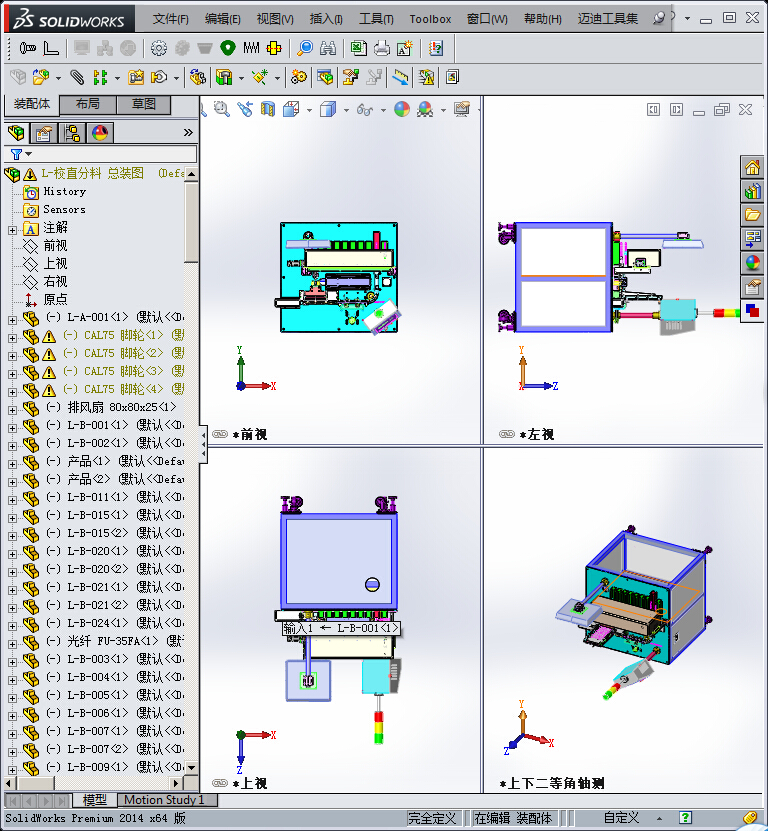Open the Design Library task pane icon

tap(752, 191)
